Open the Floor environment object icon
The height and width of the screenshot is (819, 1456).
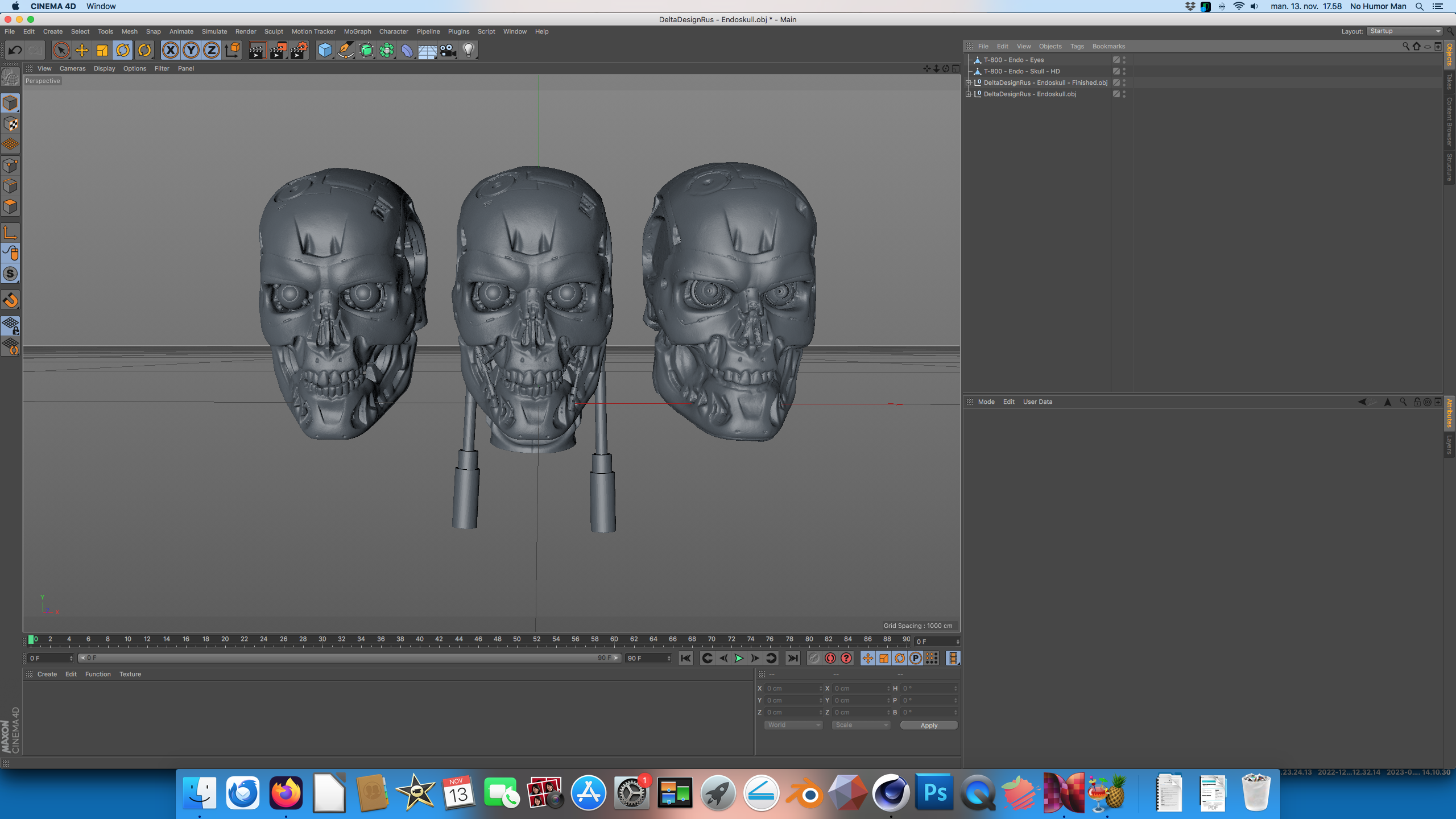428,50
